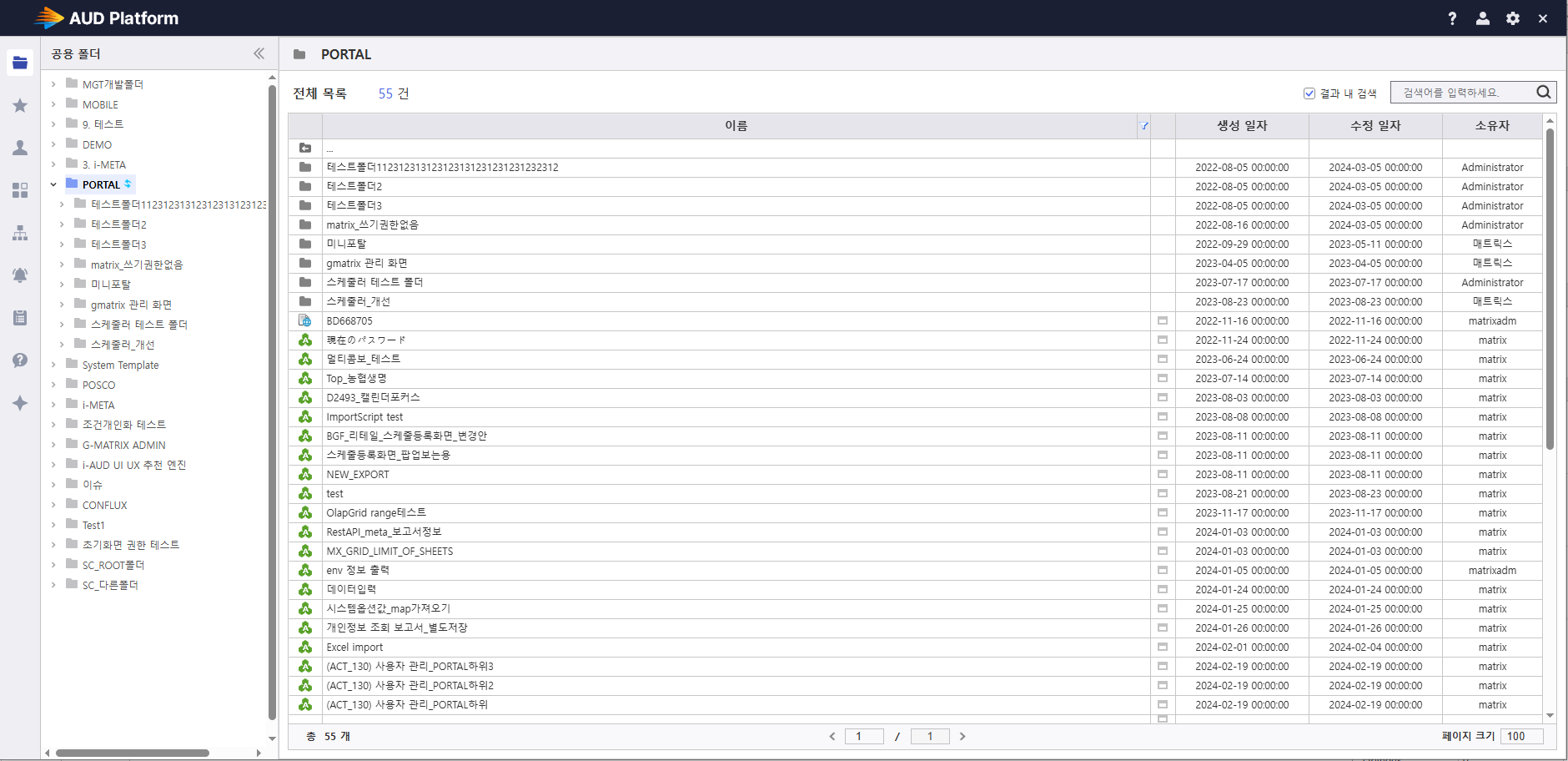Click the folder icon beside 미니포탈 in the list
The image size is (1568, 761).
305,244
